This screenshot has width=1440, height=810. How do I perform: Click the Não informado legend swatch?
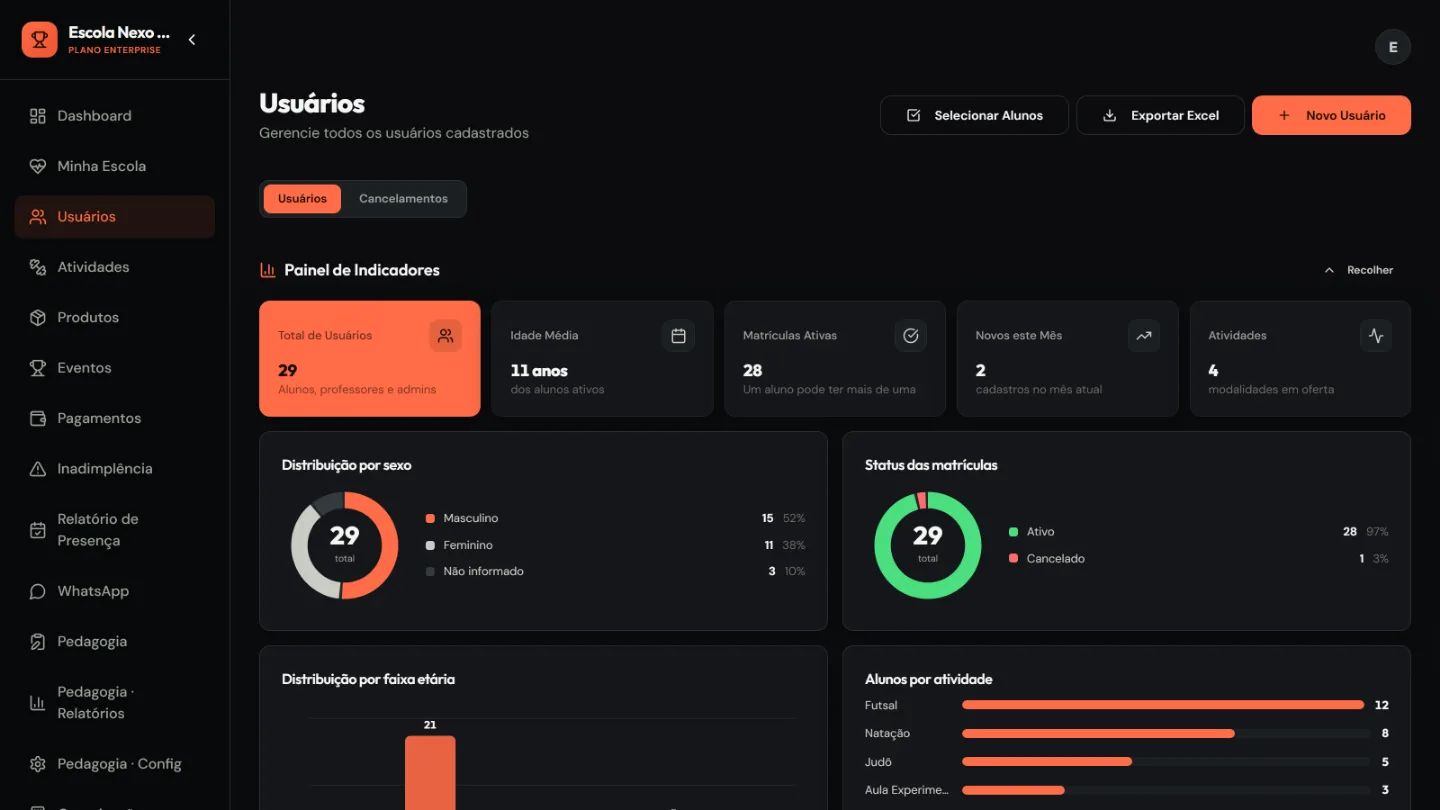(430, 572)
